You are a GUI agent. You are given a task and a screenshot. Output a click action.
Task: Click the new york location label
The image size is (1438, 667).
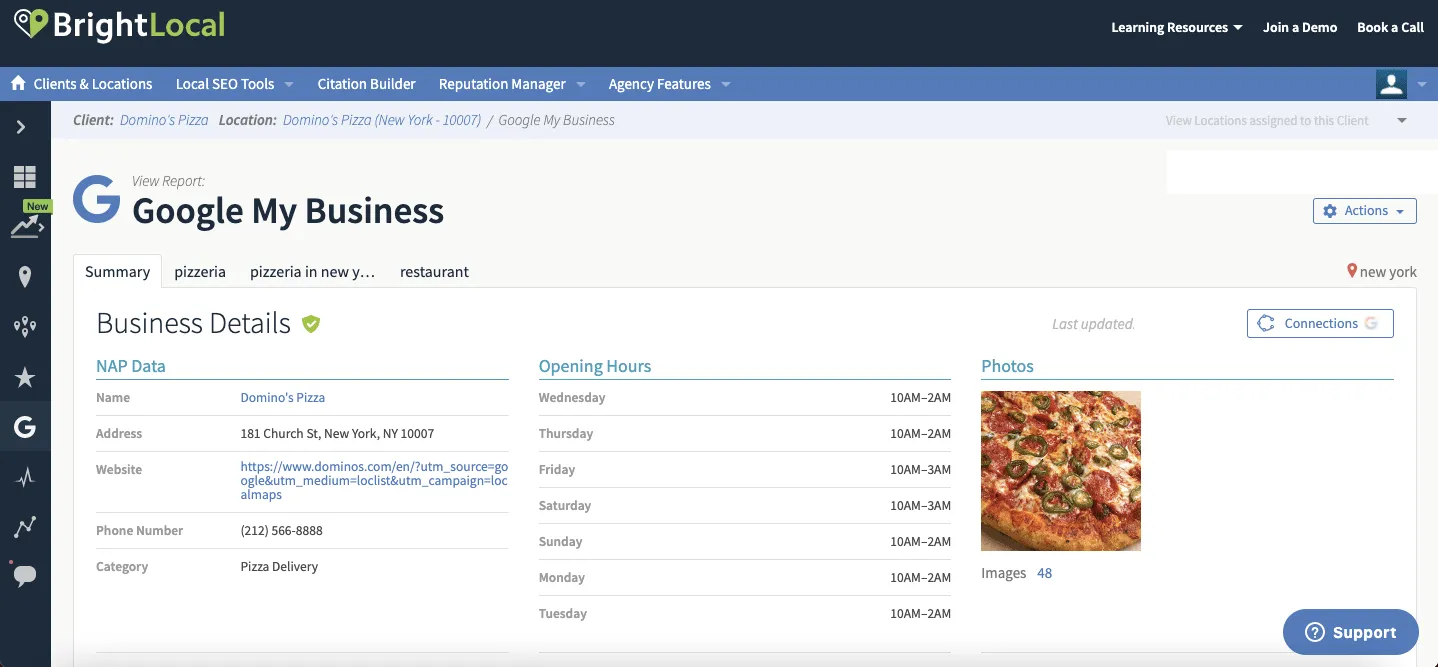pyautogui.click(x=1388, y=272)
